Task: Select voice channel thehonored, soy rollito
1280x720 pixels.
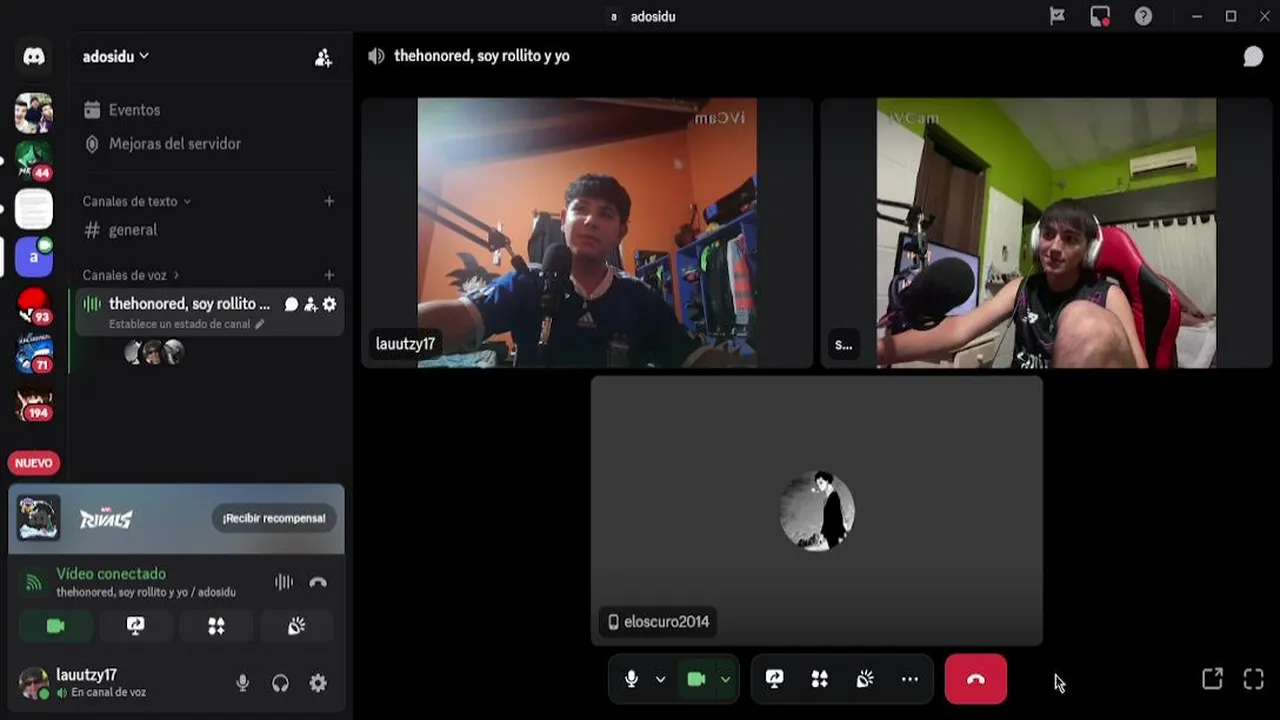Action: (x=189, y=304)
